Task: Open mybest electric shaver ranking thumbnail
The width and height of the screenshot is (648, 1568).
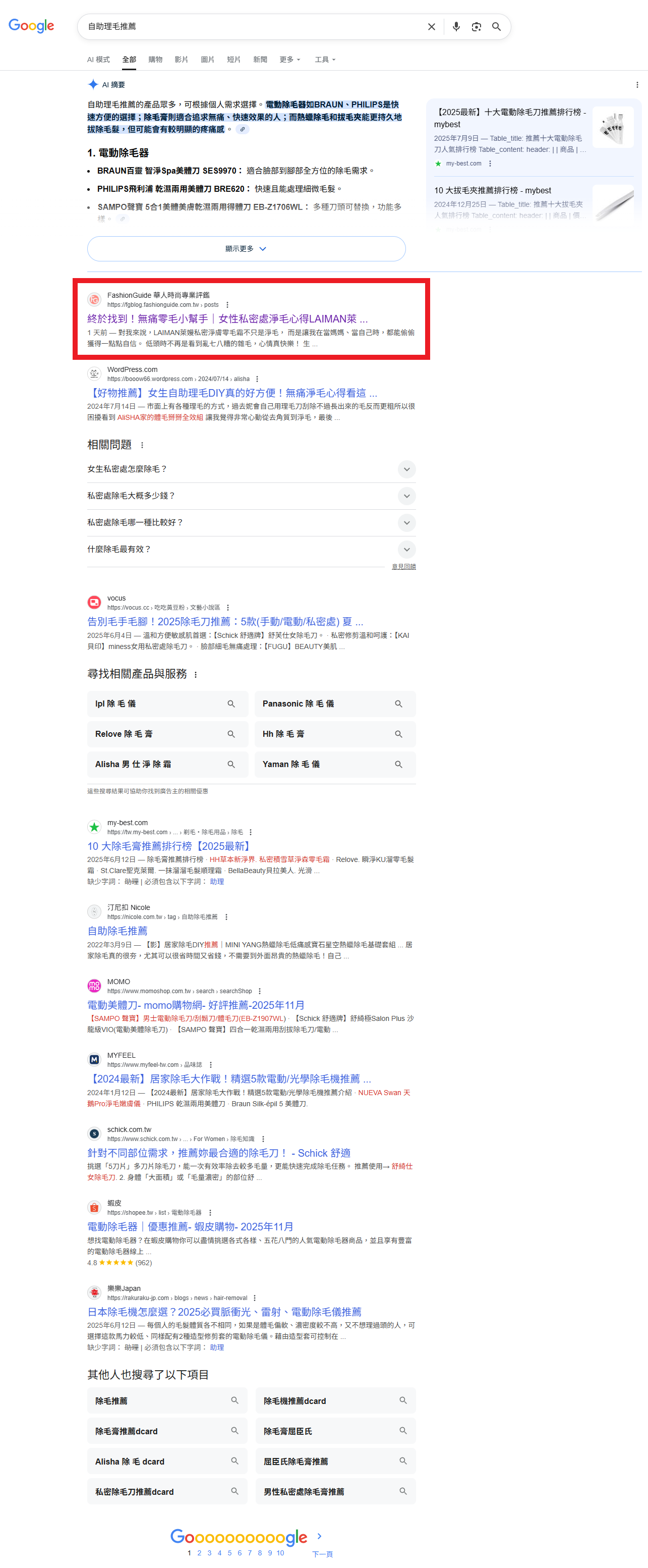Action: coord(612,127)
